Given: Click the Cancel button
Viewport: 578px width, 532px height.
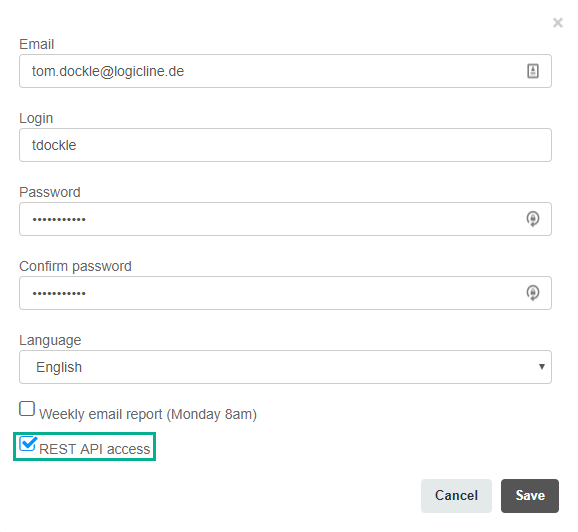Looking at the screenshot, I should [456, 496].
